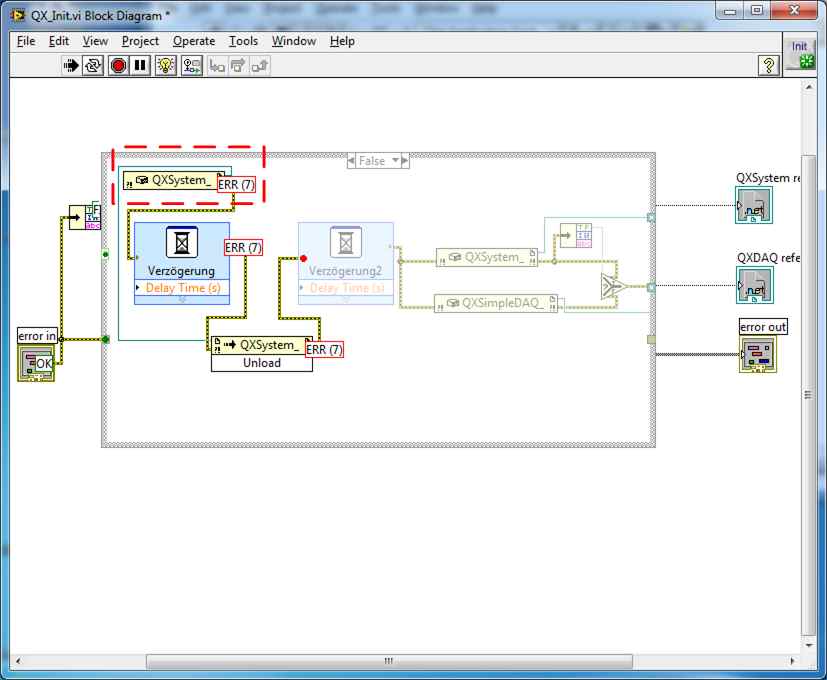
Task: Click ERR (7) probe on QXSystem_ constructor
Action: (236, 185)
